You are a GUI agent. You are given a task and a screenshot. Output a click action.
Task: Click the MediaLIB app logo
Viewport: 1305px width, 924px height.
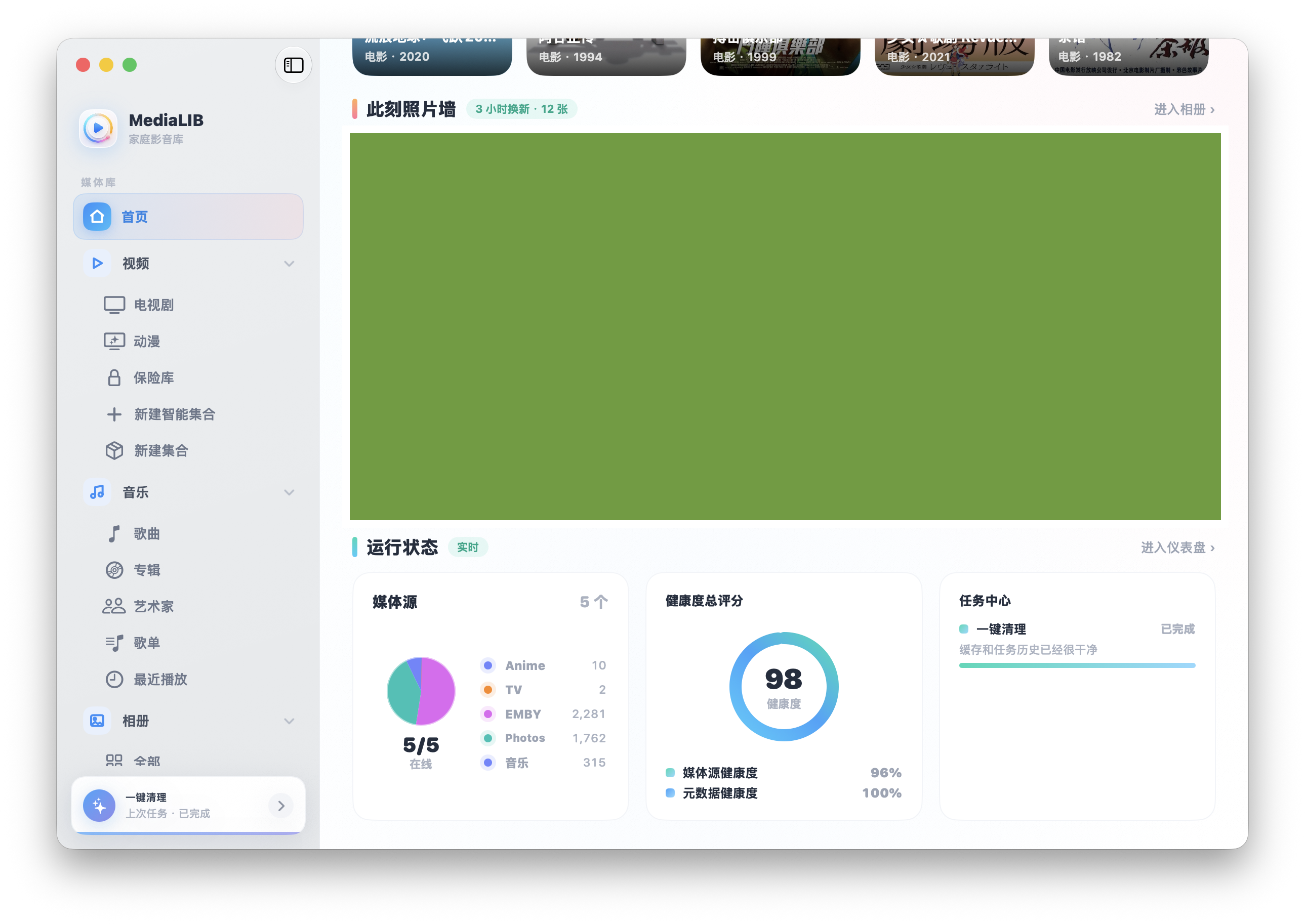pyautogui.click(x=98, y=128)
